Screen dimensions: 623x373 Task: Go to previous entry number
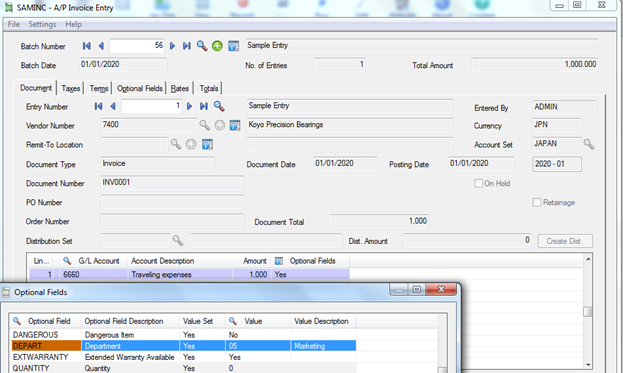click(113, 106)
